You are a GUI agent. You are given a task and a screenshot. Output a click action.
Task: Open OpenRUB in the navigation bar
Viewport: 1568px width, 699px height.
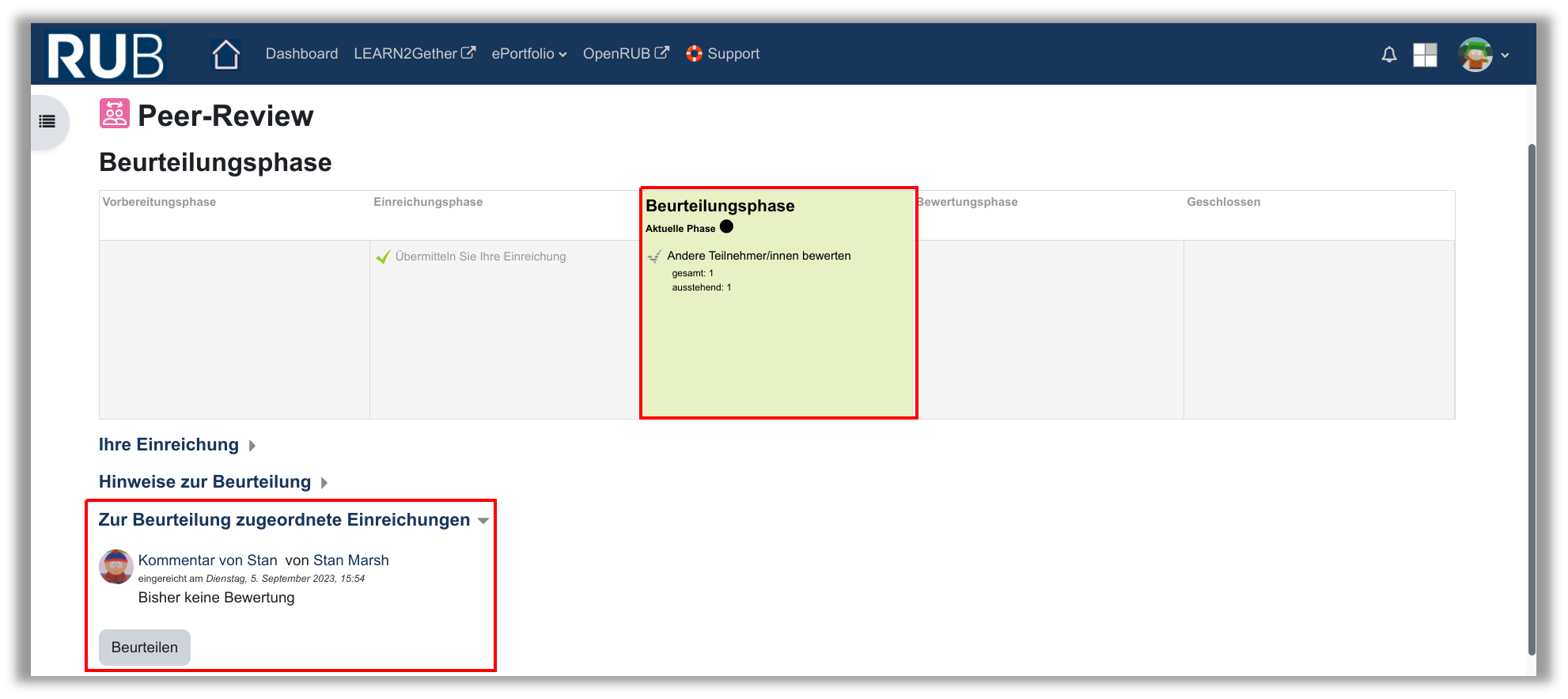(x=625, y=54)
